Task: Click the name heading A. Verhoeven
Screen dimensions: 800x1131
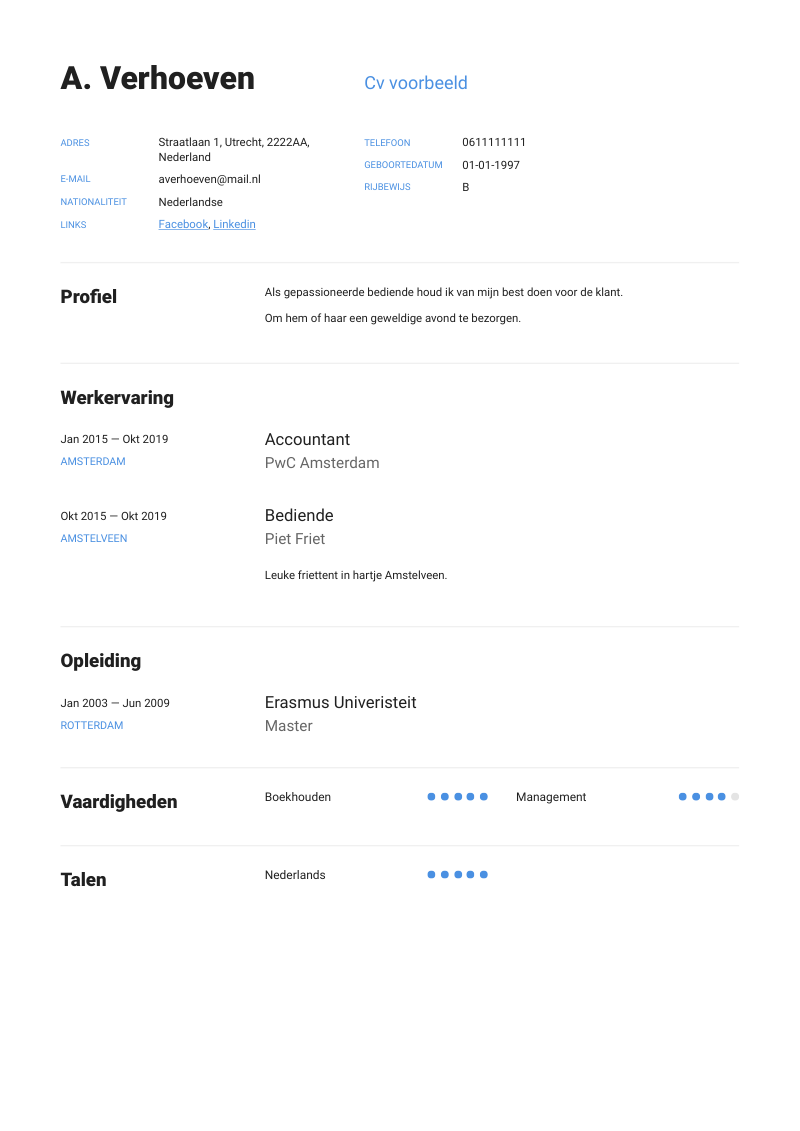Action: (x=158, y=78)
